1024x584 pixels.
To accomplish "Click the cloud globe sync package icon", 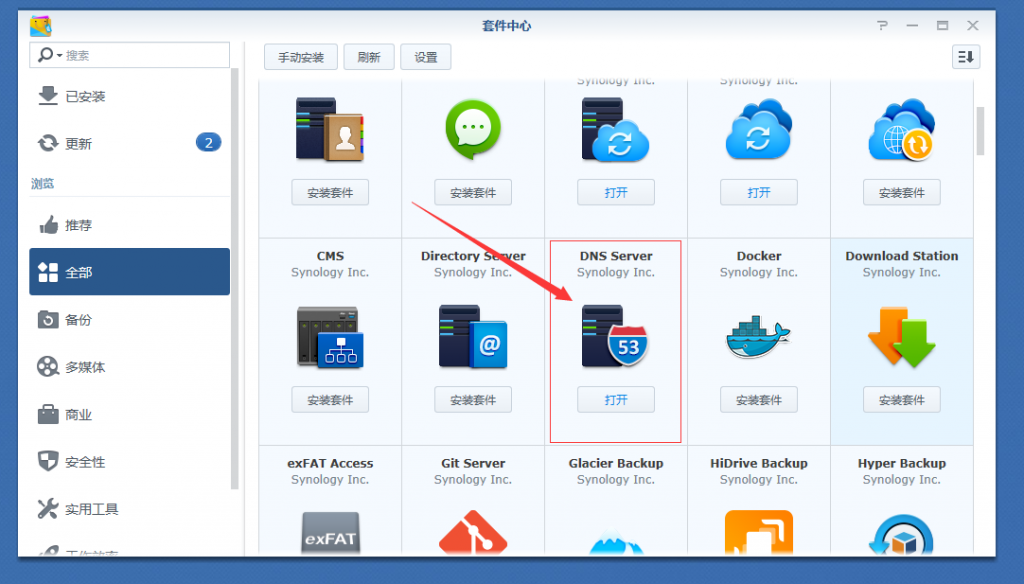I will 901,129.
